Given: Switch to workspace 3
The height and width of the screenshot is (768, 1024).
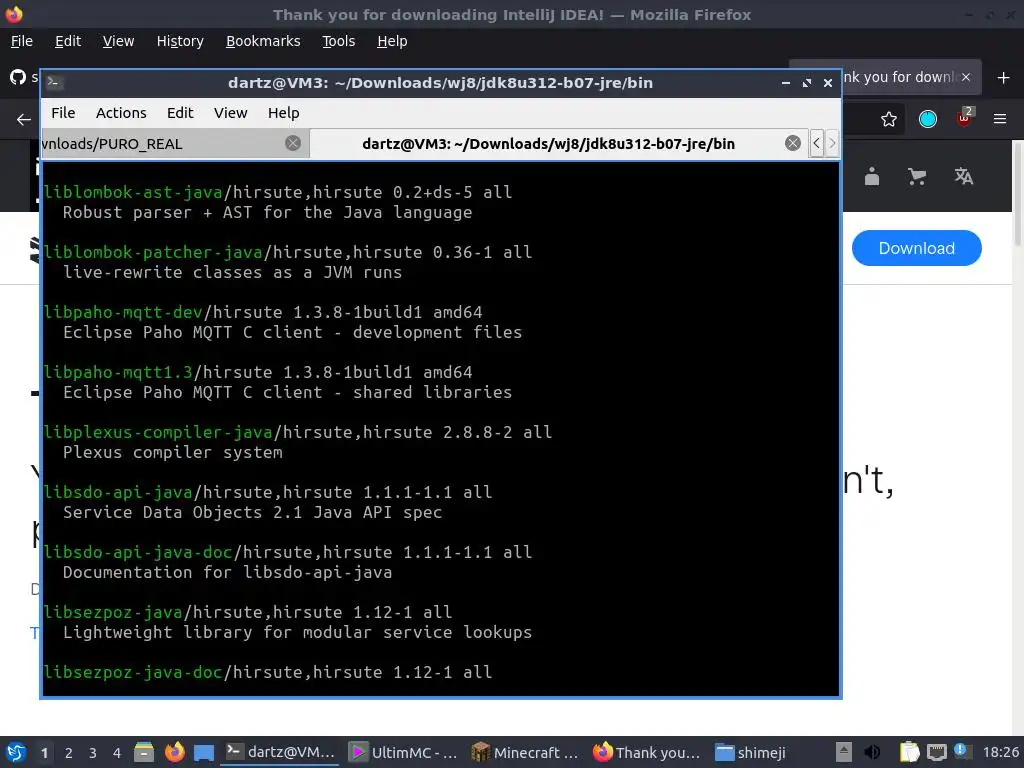Looking at the screenshot, I should 93,753.
